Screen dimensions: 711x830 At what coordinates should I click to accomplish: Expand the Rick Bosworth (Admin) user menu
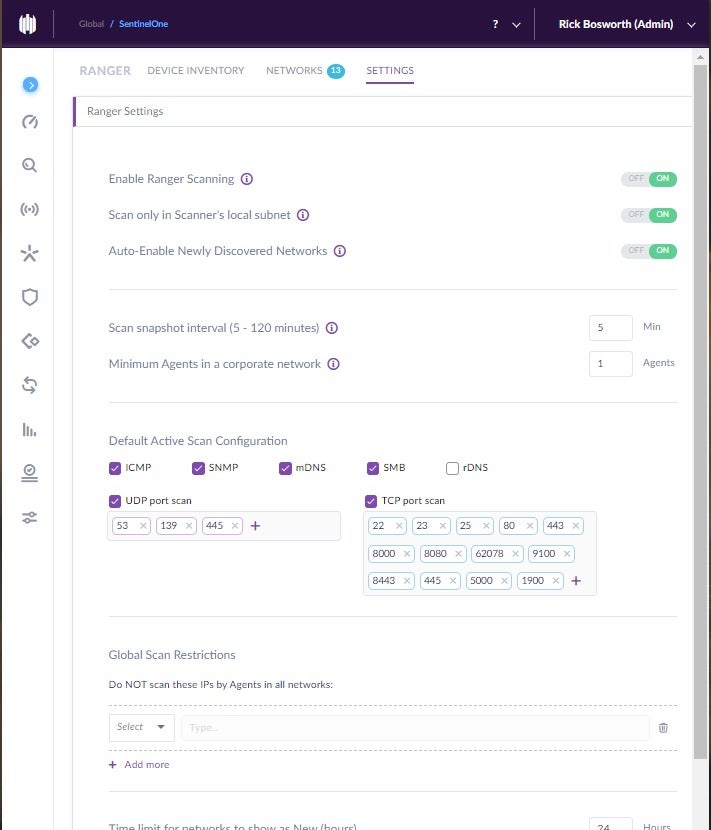tap(629, 24)
